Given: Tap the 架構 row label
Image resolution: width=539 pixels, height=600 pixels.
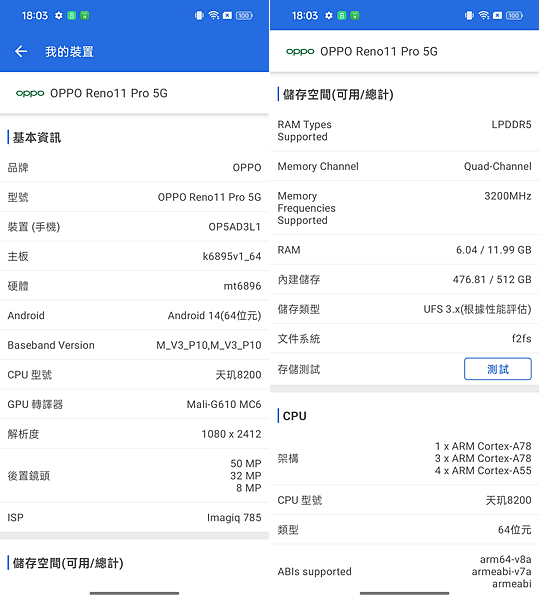Looking at the screenshot, I should (288, 458).
